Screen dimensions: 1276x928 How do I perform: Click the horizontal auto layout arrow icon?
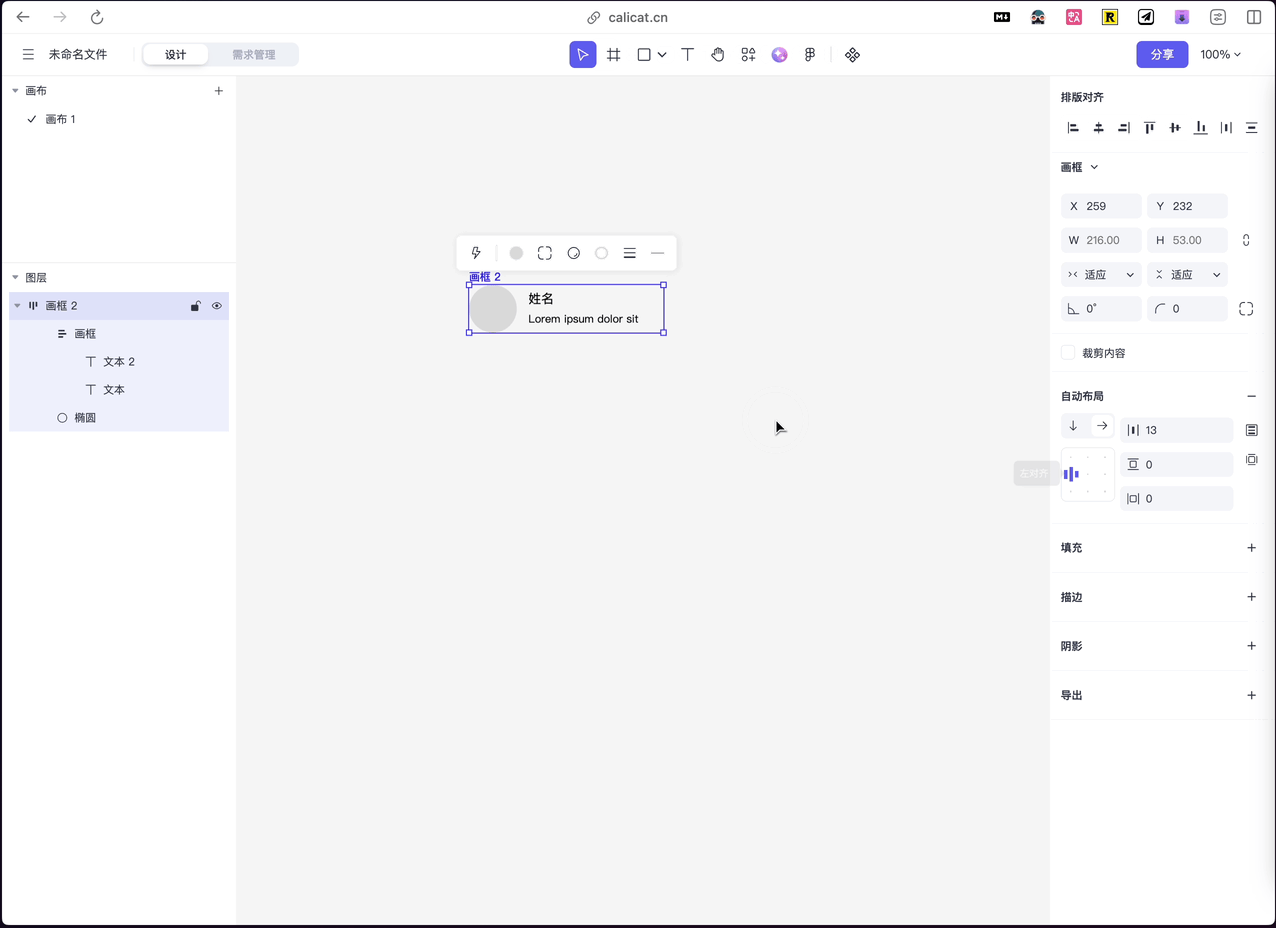tap(1104, 425)
